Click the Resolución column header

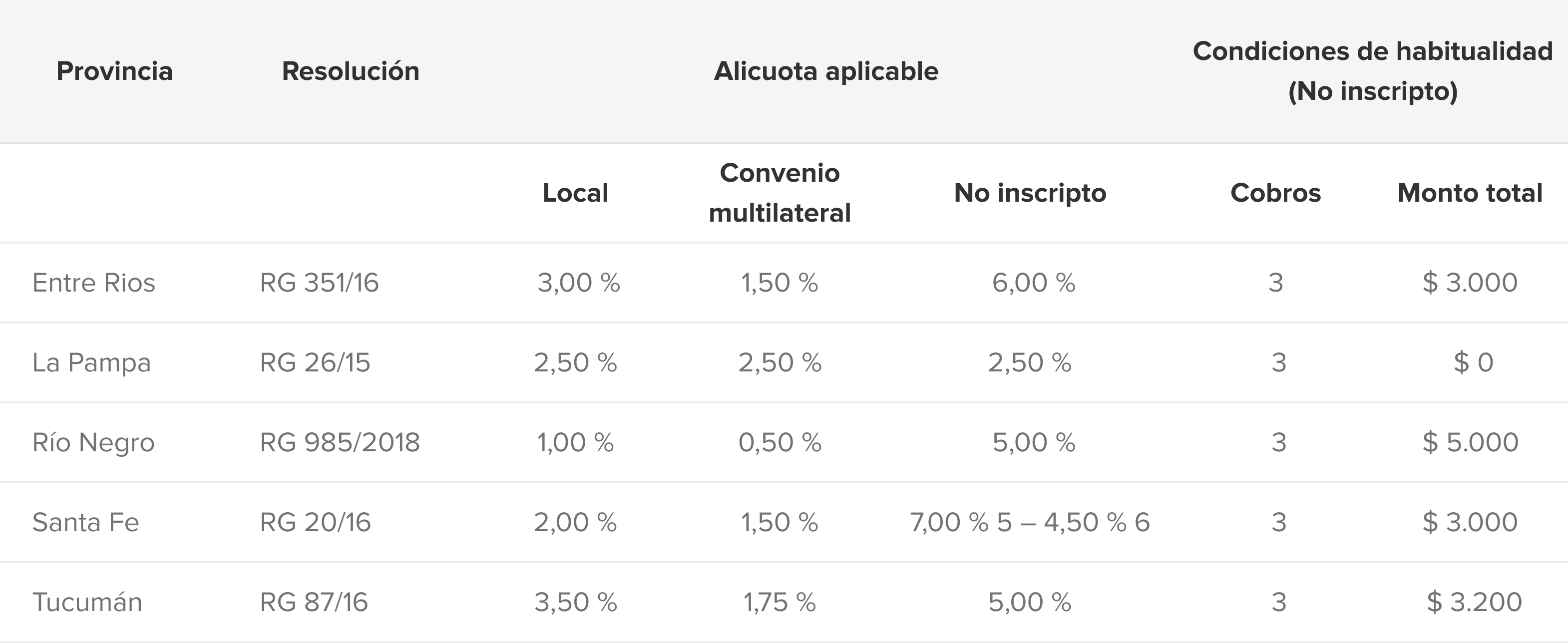tap(351, 71)
